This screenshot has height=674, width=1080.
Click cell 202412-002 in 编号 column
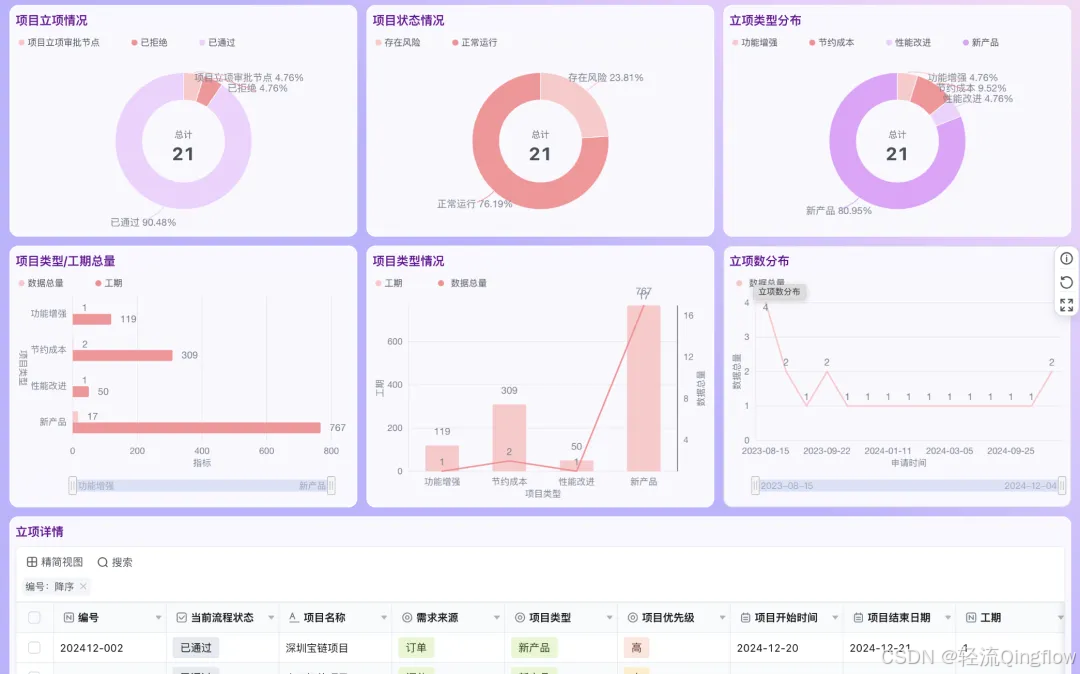[92, 648]
